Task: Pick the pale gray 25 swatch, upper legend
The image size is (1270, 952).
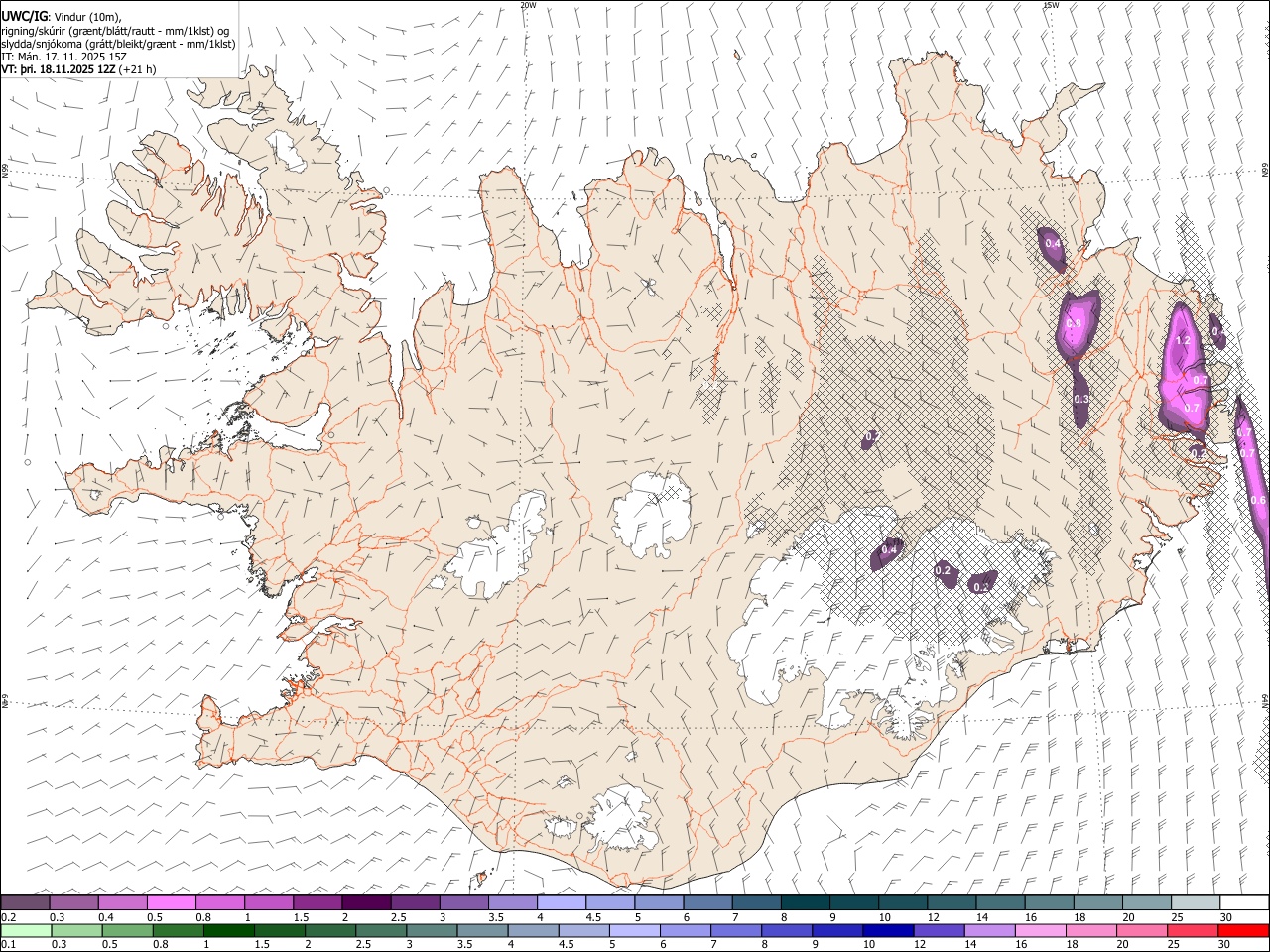Action: 1196,902
